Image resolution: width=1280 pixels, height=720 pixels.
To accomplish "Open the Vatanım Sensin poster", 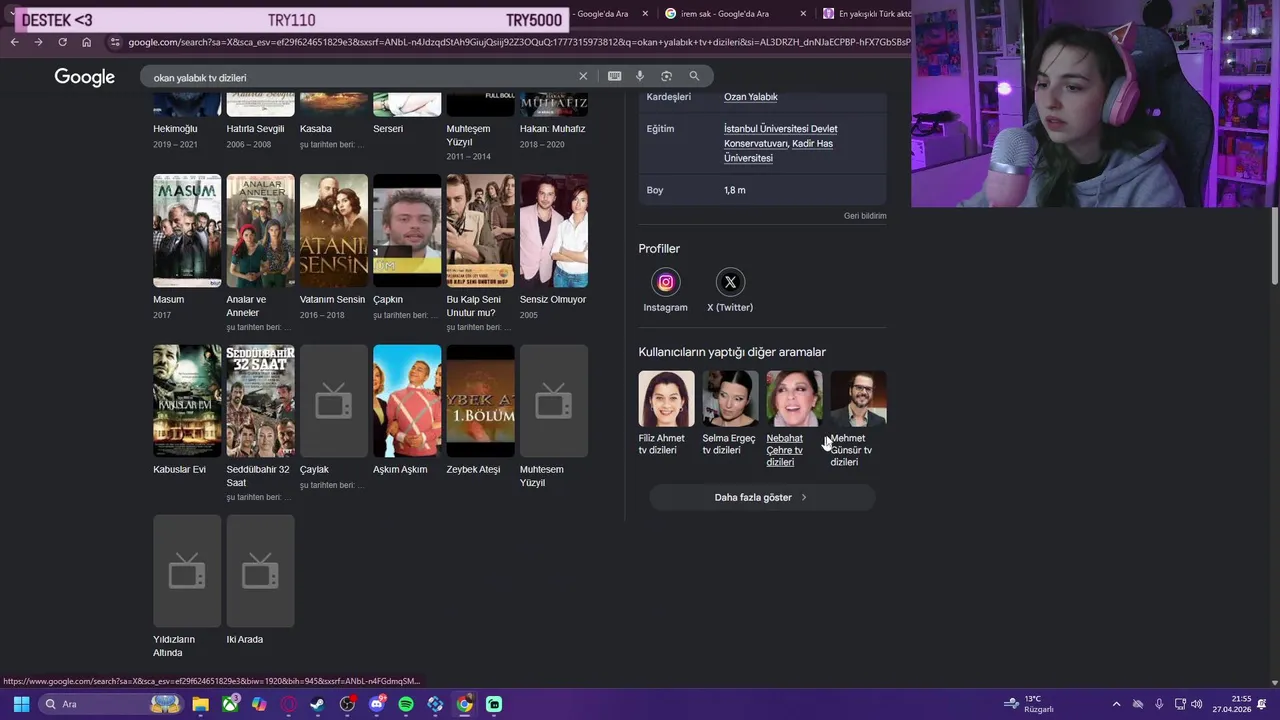I will coord(334,231).
